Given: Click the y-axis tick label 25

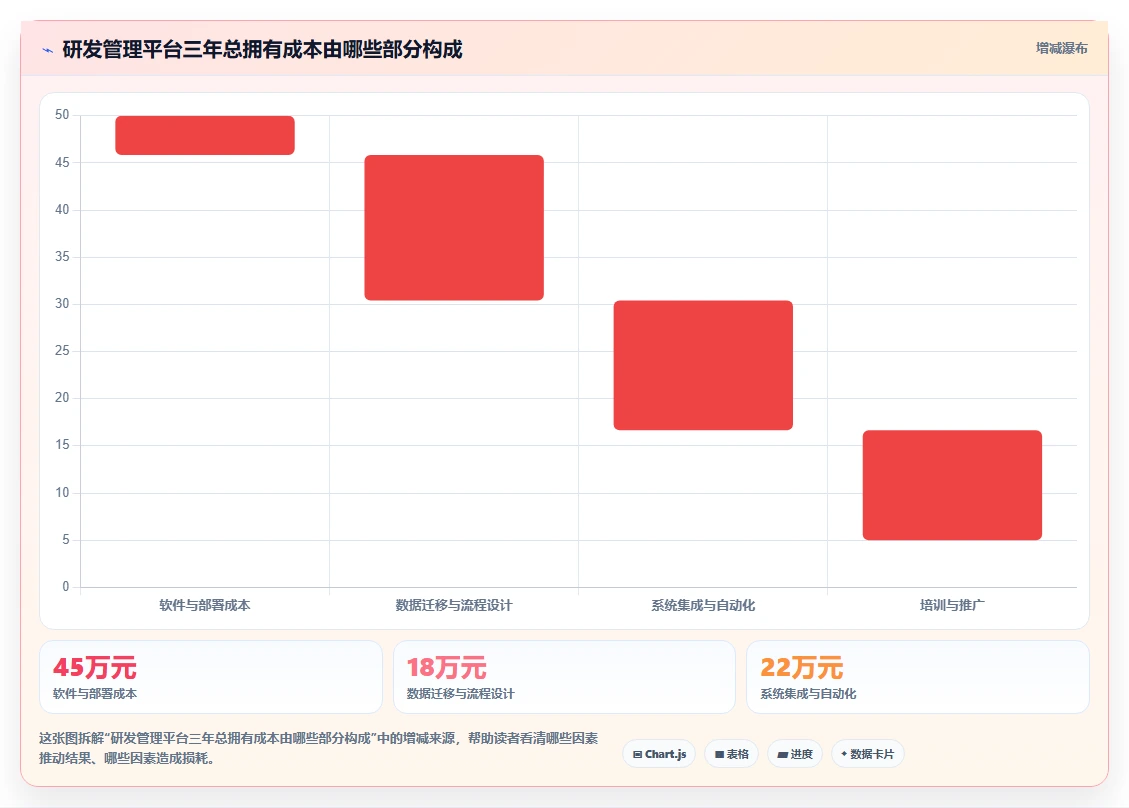Looking at the screenshot, I should pyautogui.click(x=62, y=351).
